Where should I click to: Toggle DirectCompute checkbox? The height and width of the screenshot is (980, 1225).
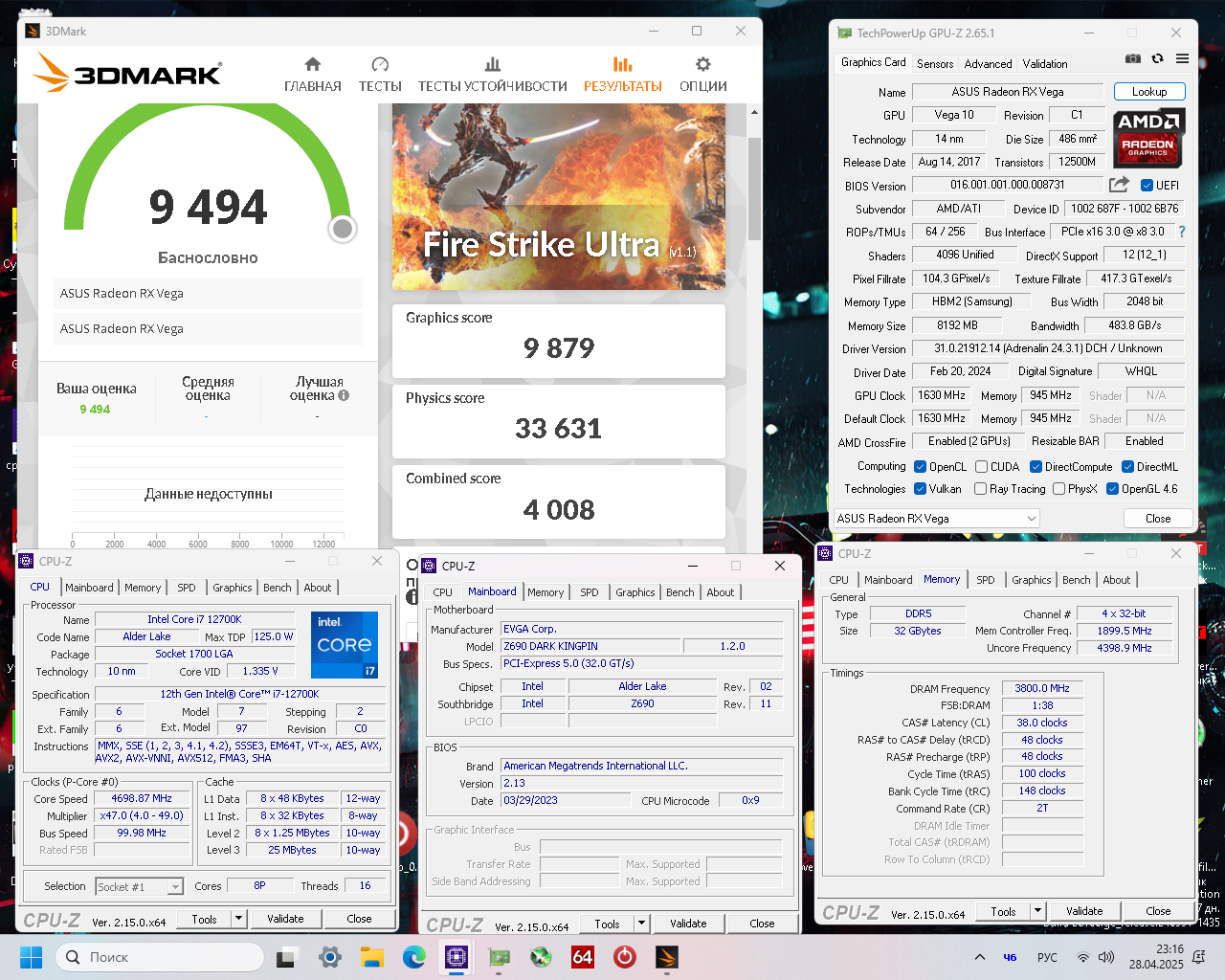coord(1036,467)
